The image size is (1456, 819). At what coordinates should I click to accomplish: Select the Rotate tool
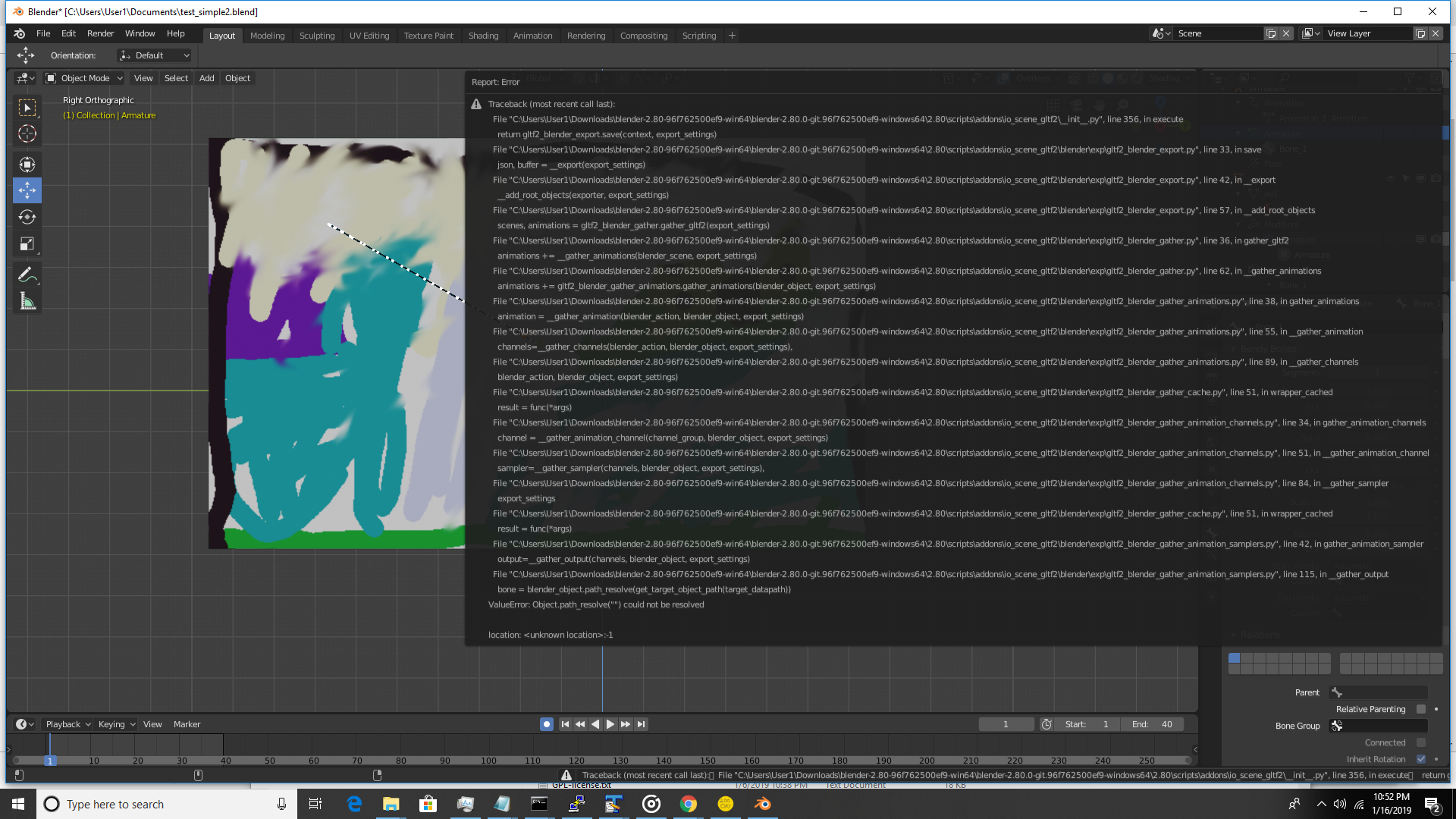pos(27,217)
